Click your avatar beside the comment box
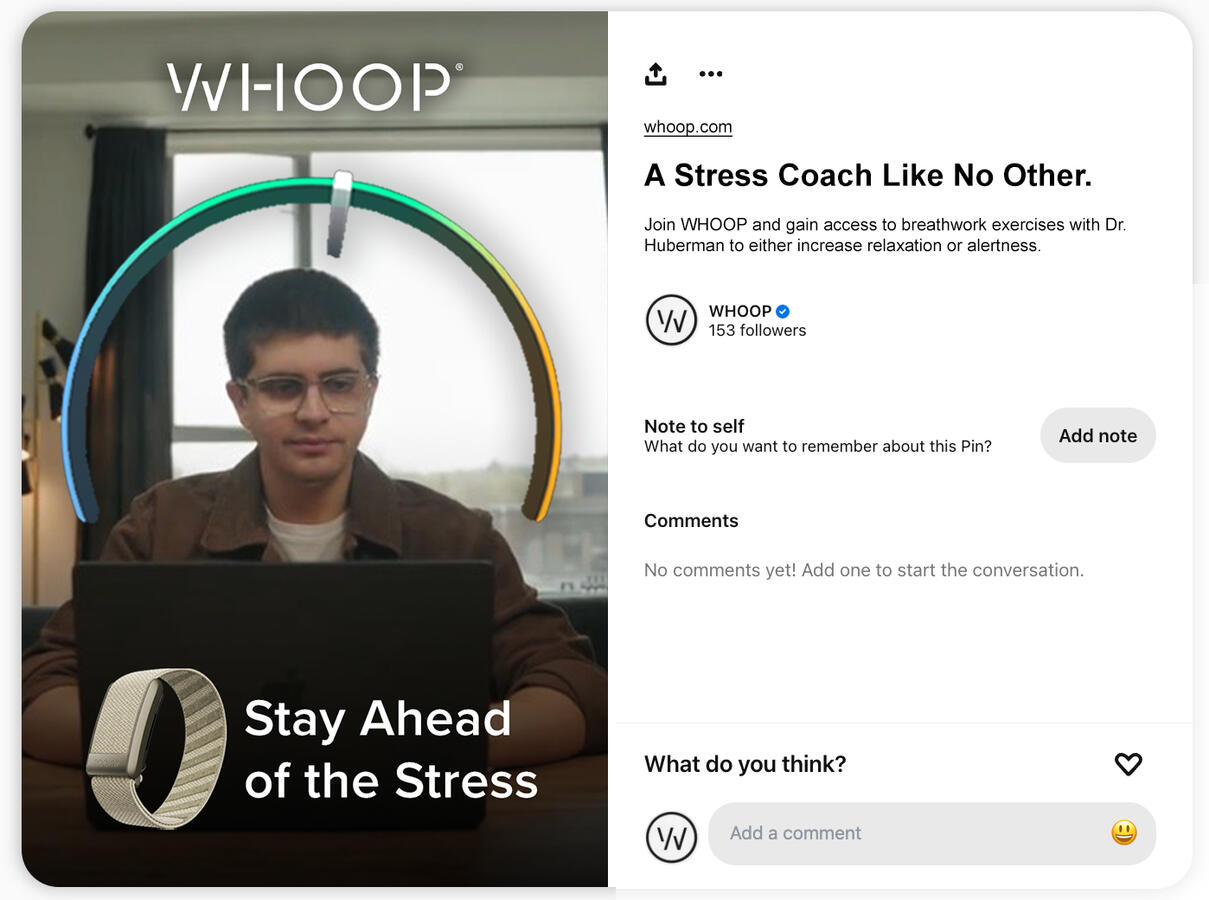Image resolution: width=1209 pixels, height=900 pixels. click(x=671, y=838)
